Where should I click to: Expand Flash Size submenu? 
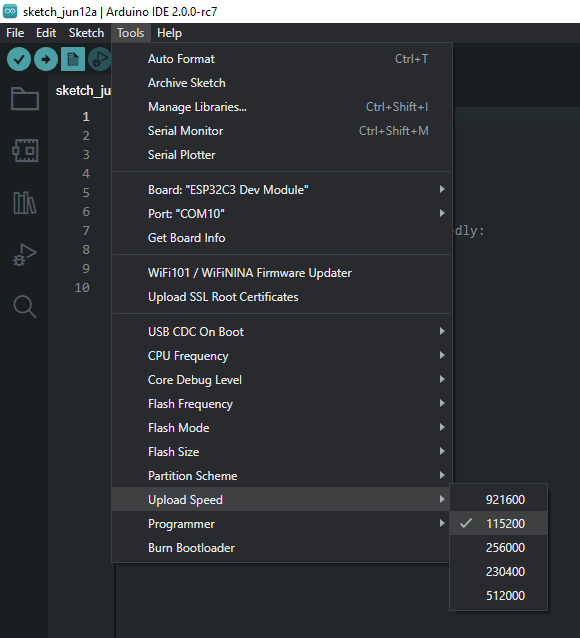[282, 452]
